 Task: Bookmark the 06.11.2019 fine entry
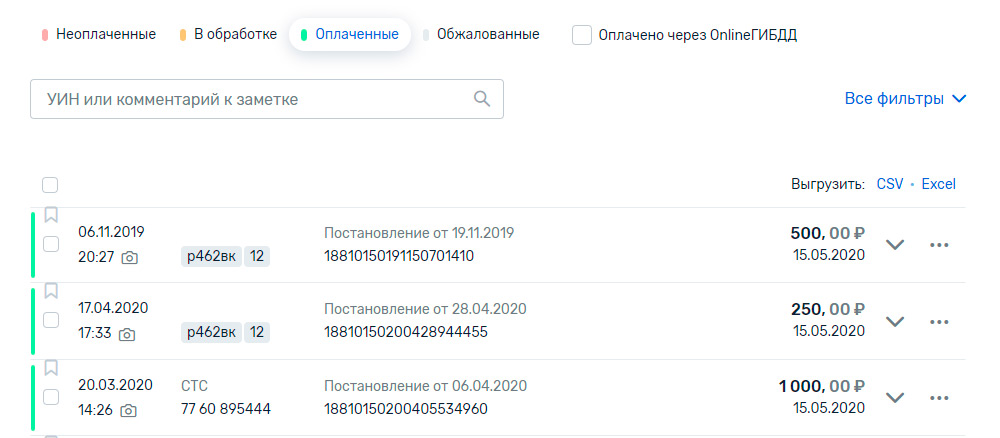(x=51, y=215)
